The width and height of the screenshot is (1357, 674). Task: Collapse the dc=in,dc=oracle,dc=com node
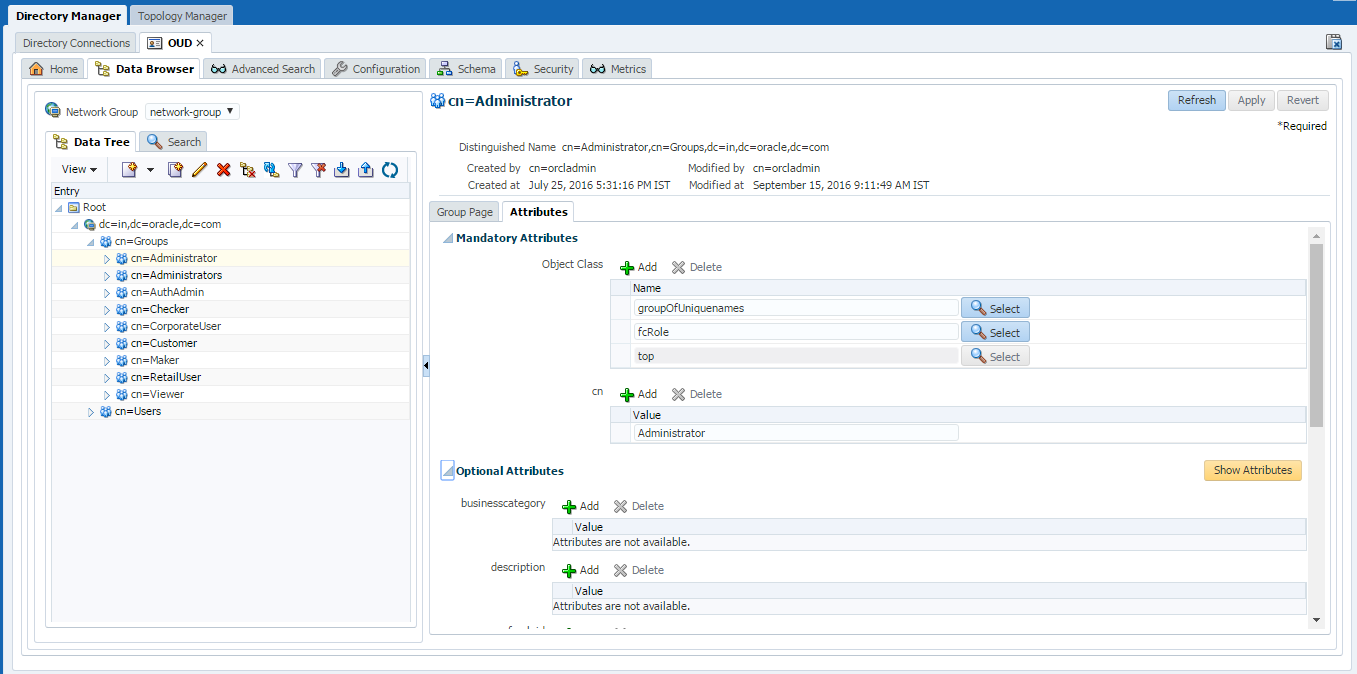tap(75, 225)
